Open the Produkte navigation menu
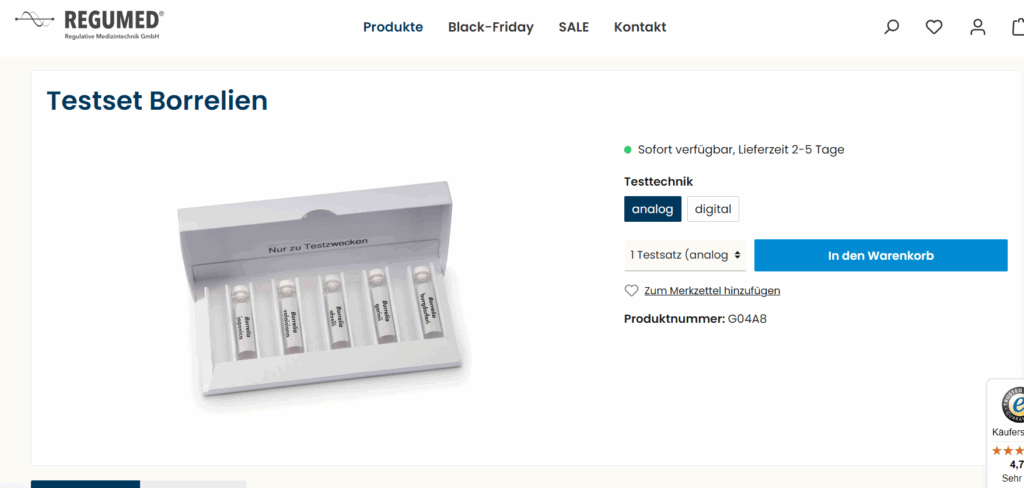This screenshot has height=488, width=1024. tap(393, 27)
